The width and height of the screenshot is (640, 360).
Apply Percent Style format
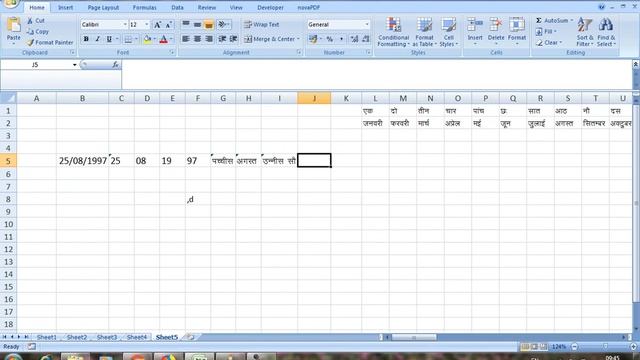(x=330, y=39)
